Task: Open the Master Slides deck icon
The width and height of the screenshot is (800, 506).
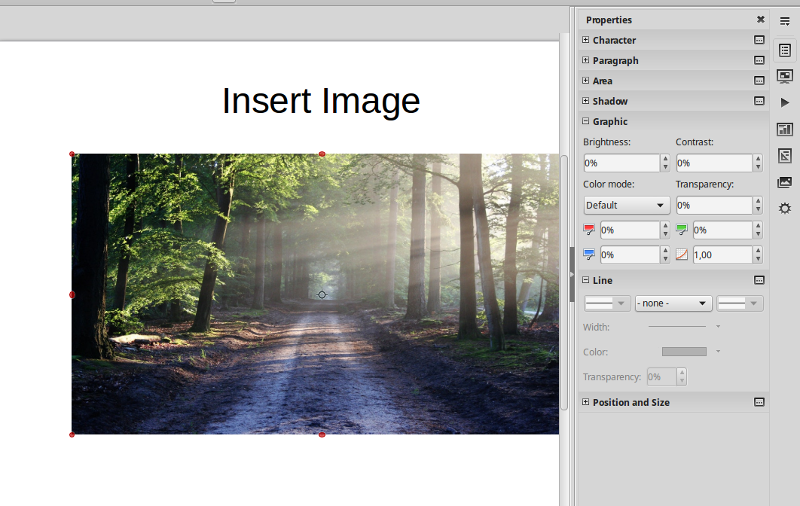Action: tap(785, 129)
